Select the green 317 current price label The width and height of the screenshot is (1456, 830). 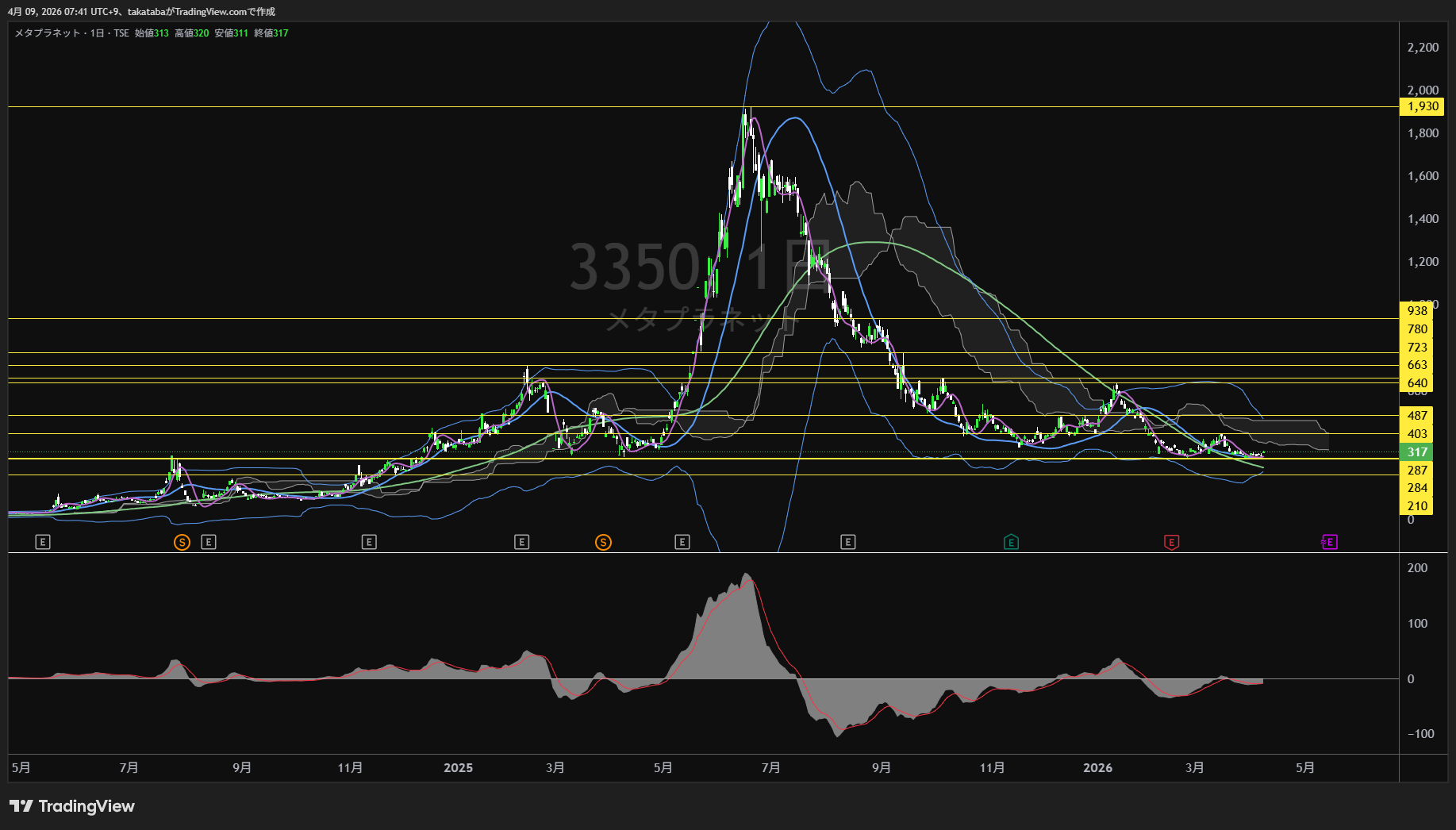pyautogui.click(x=1417, y=452)
